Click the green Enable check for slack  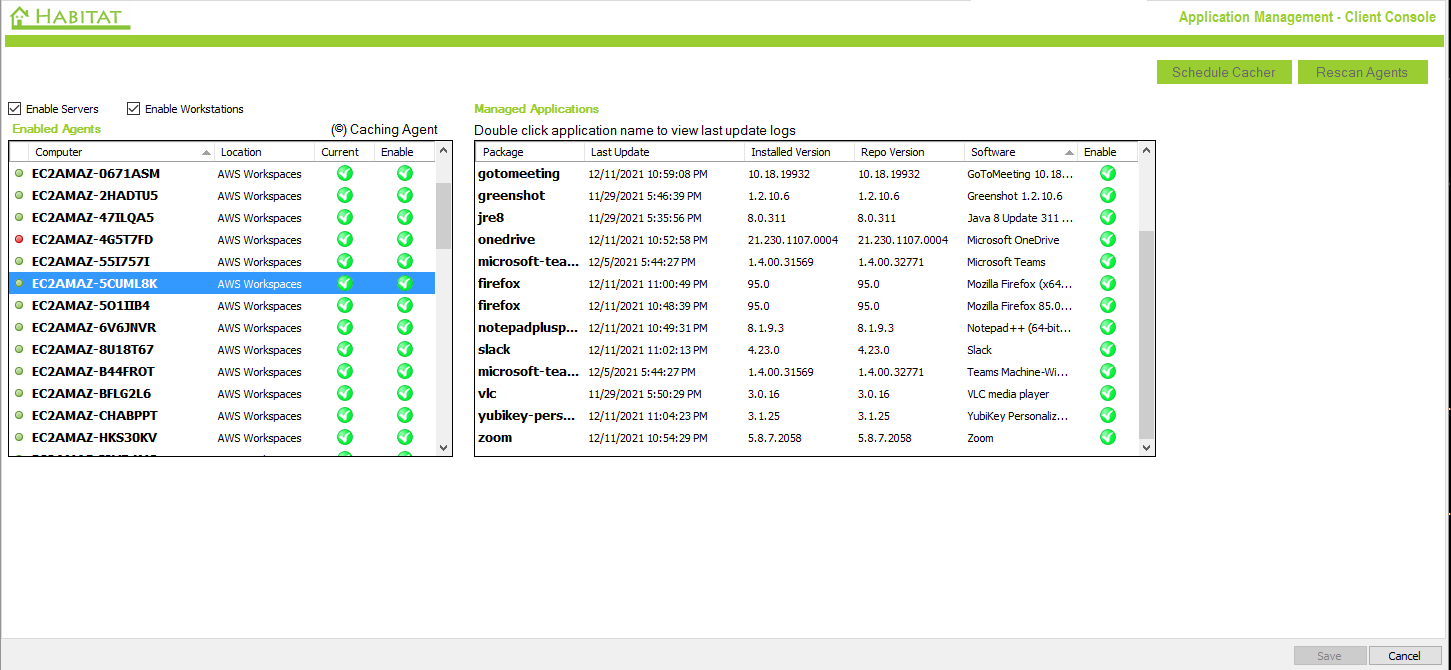1107,349
